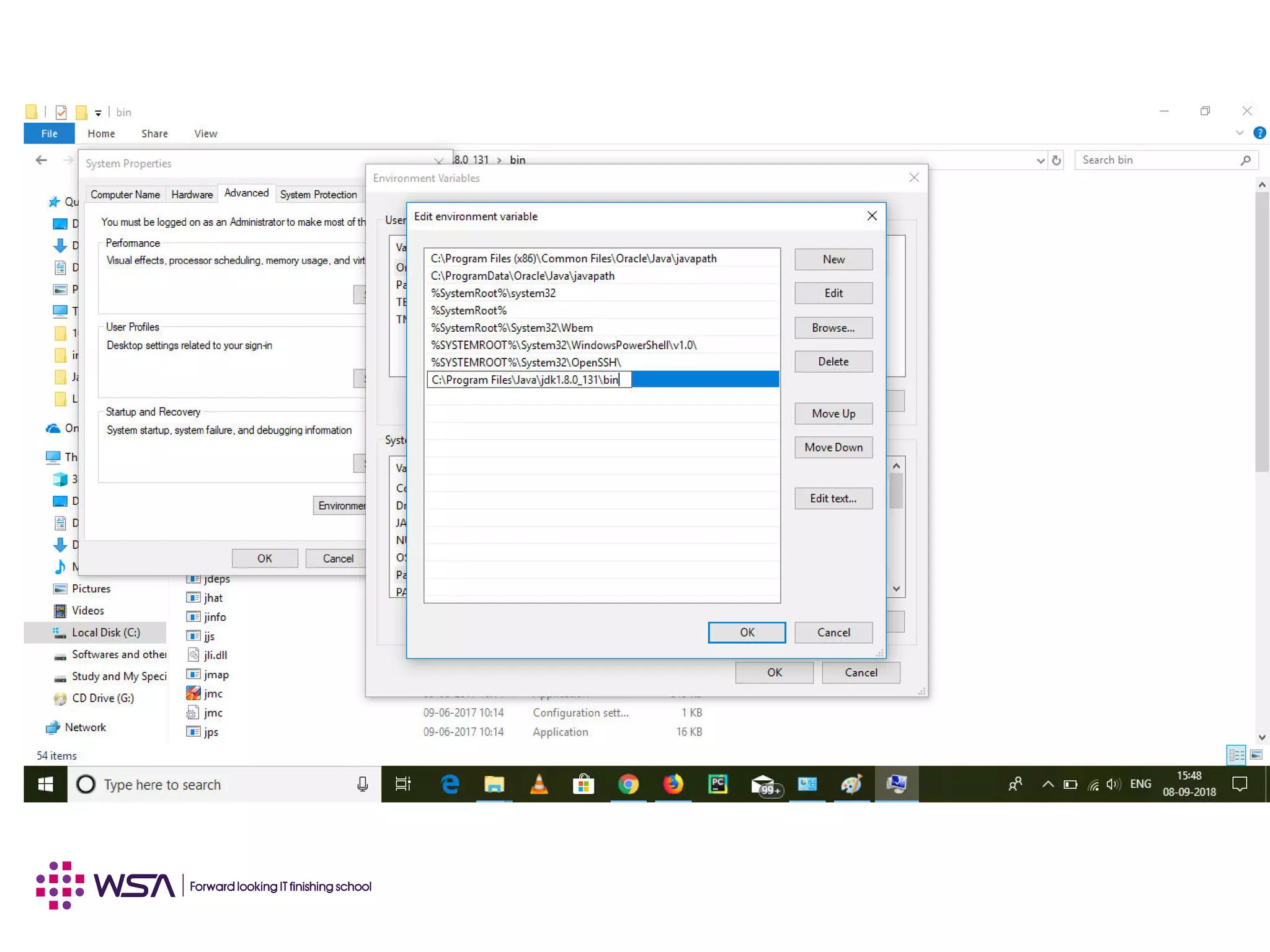Click New in Edit environment variable dialog

click(x=833, y=259)
